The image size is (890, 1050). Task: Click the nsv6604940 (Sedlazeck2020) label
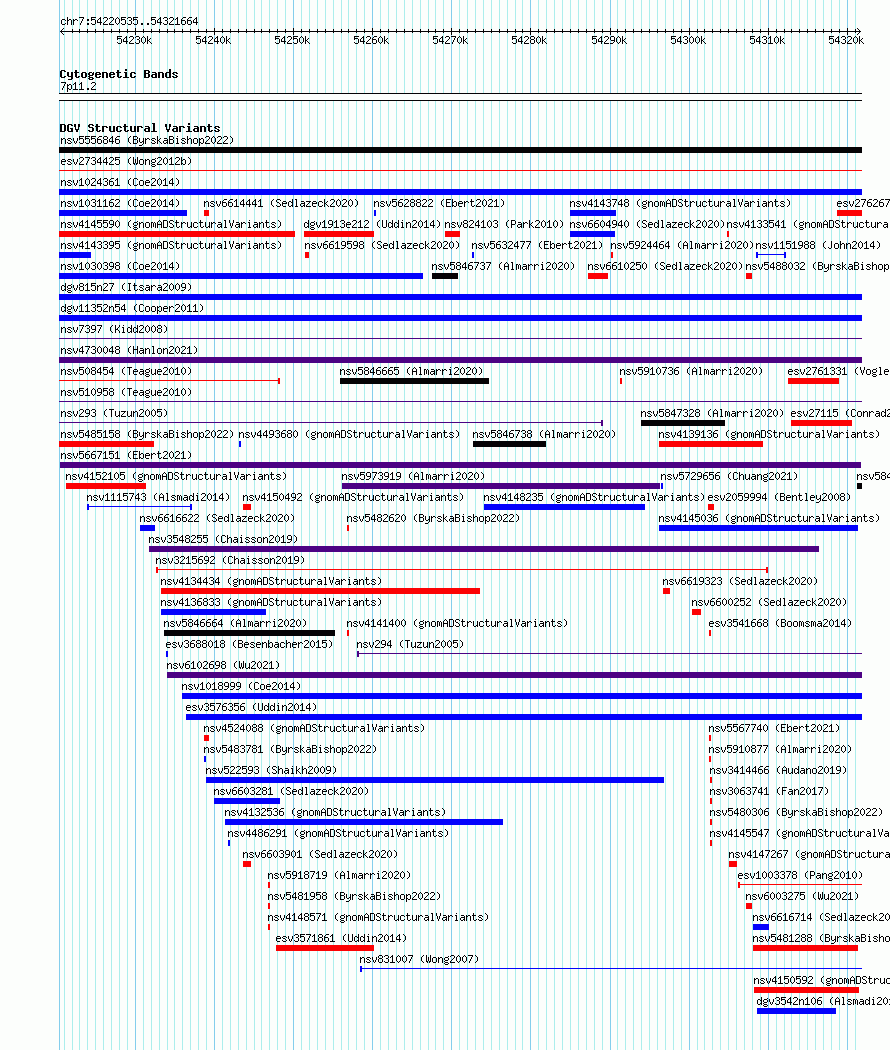647,224
